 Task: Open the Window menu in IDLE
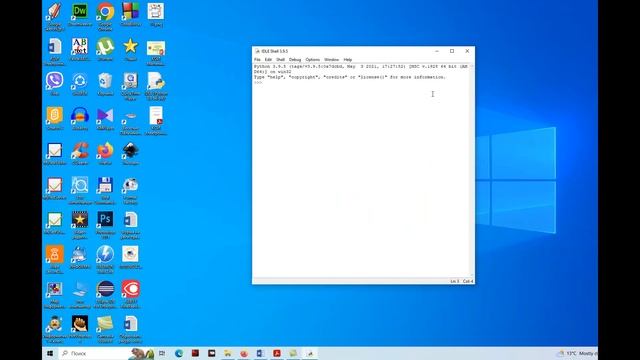pyautogui.click(x=331, y=60)
